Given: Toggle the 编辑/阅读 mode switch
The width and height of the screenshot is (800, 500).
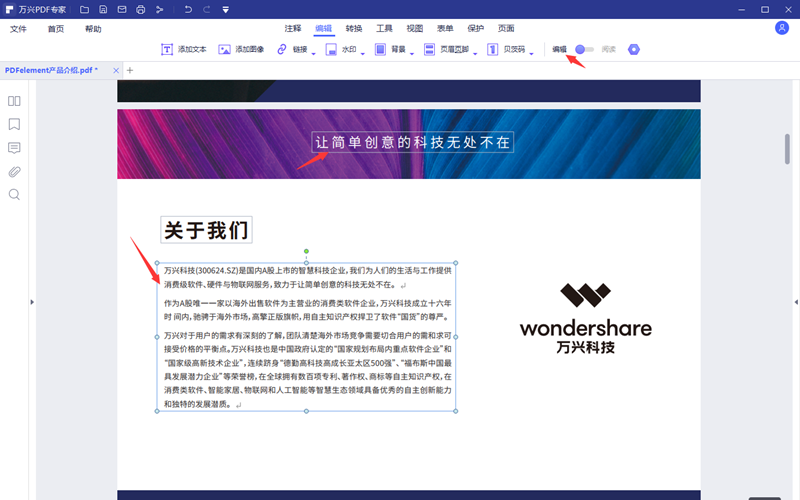Looking at the screenshot, I should (583, 49).
